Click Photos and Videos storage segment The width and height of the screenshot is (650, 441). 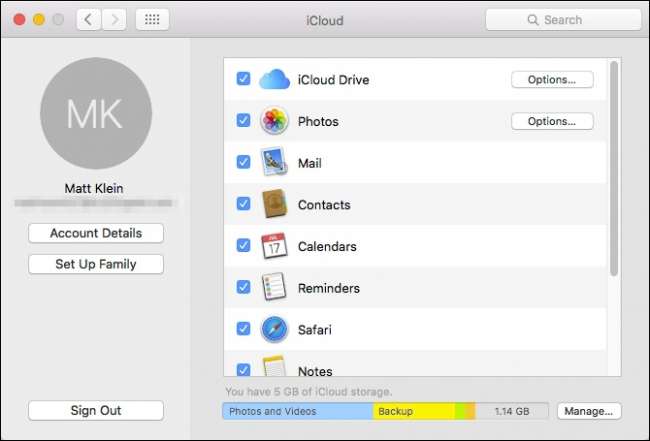pos(298,411)
